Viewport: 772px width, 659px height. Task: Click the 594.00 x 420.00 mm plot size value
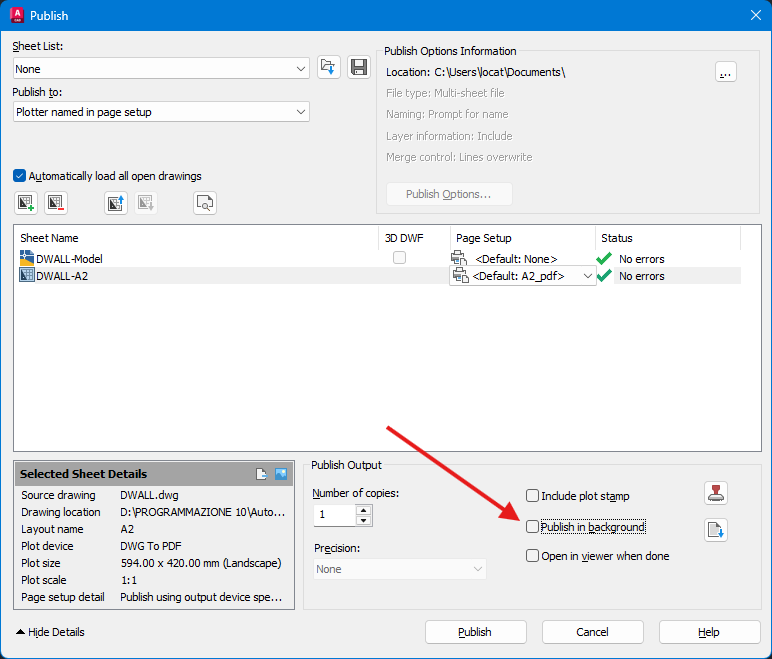[201, 563]
